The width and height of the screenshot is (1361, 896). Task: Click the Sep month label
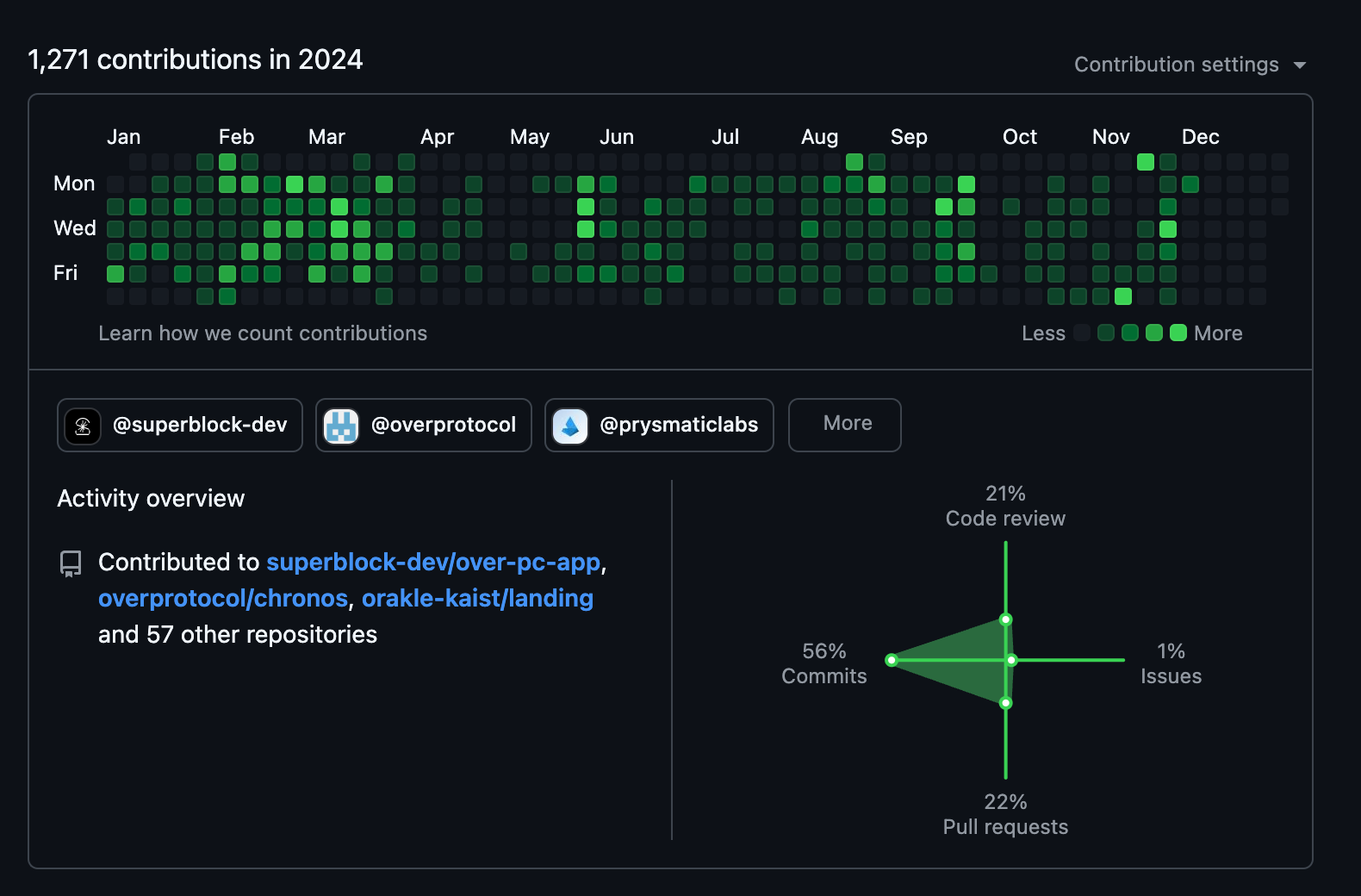[x=909, y=137]
